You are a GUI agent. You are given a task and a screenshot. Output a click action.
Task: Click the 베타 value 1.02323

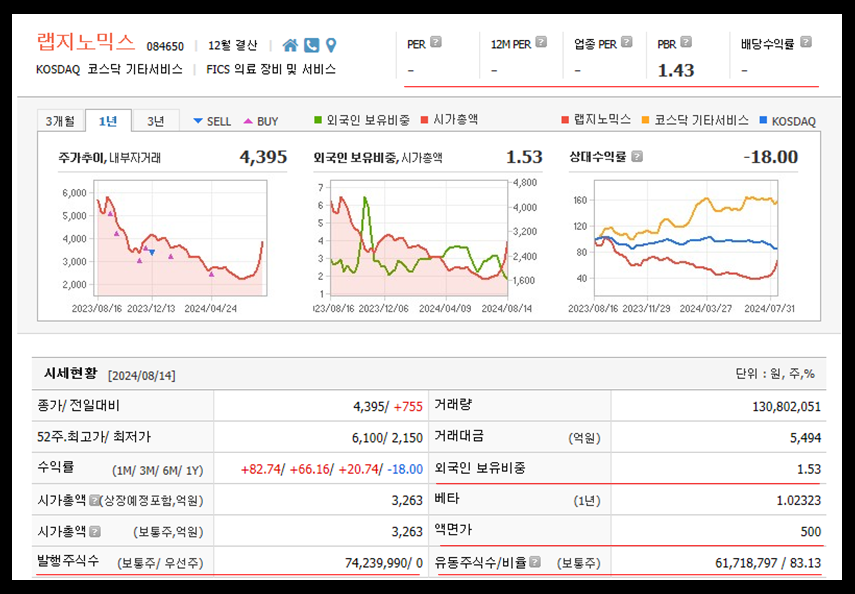point(798,500)
